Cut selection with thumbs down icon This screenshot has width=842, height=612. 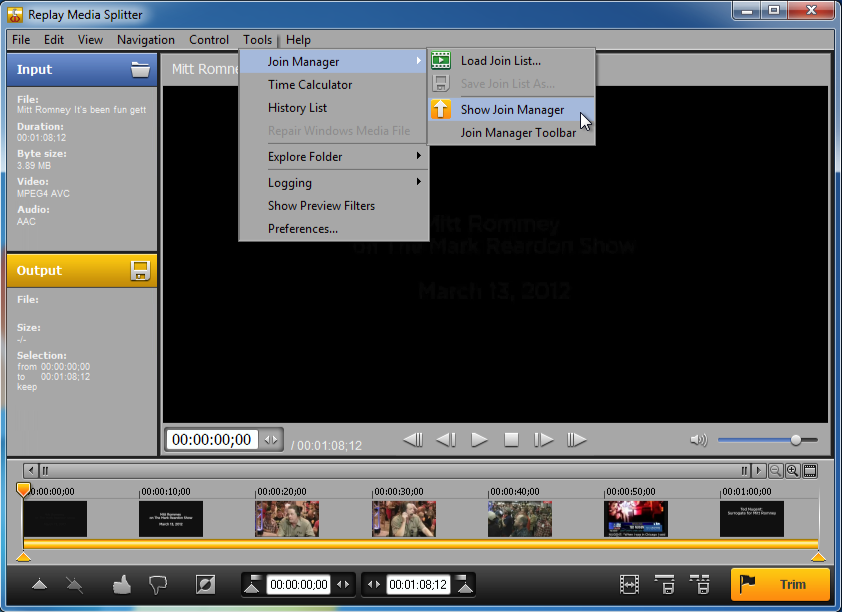[x=158, y=585]
